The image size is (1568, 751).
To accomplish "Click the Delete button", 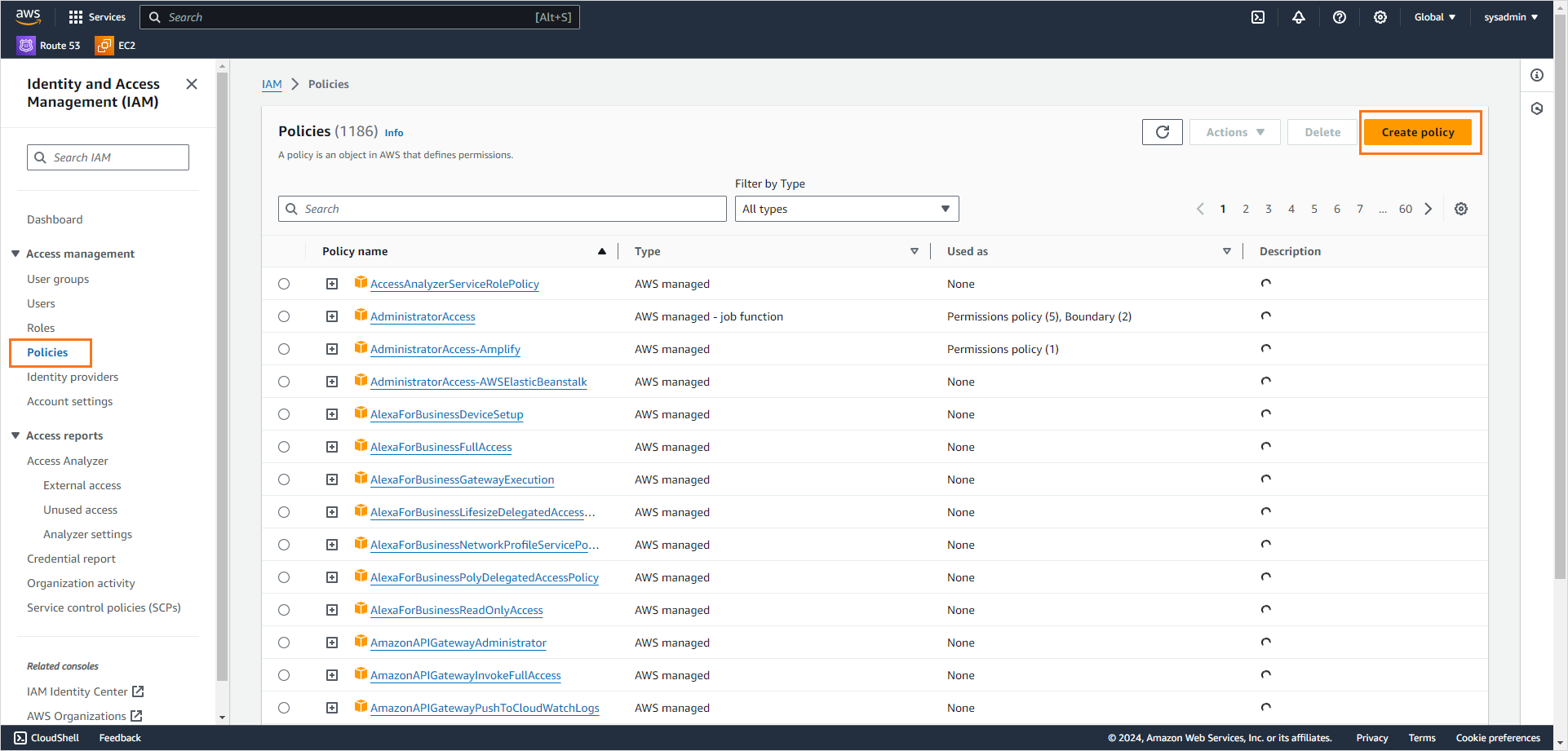I will pos(1322,132).
